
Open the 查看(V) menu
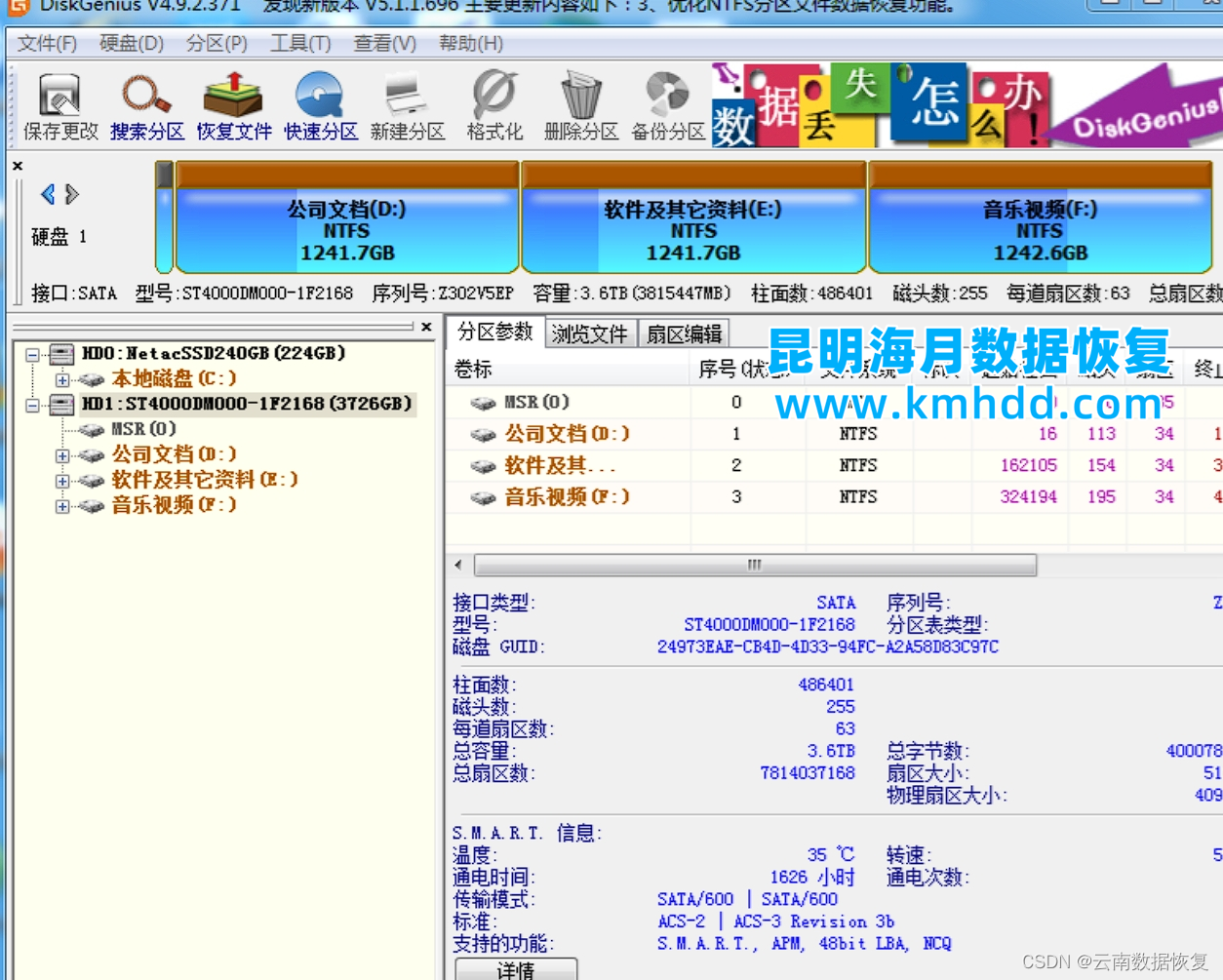[384, 44]
